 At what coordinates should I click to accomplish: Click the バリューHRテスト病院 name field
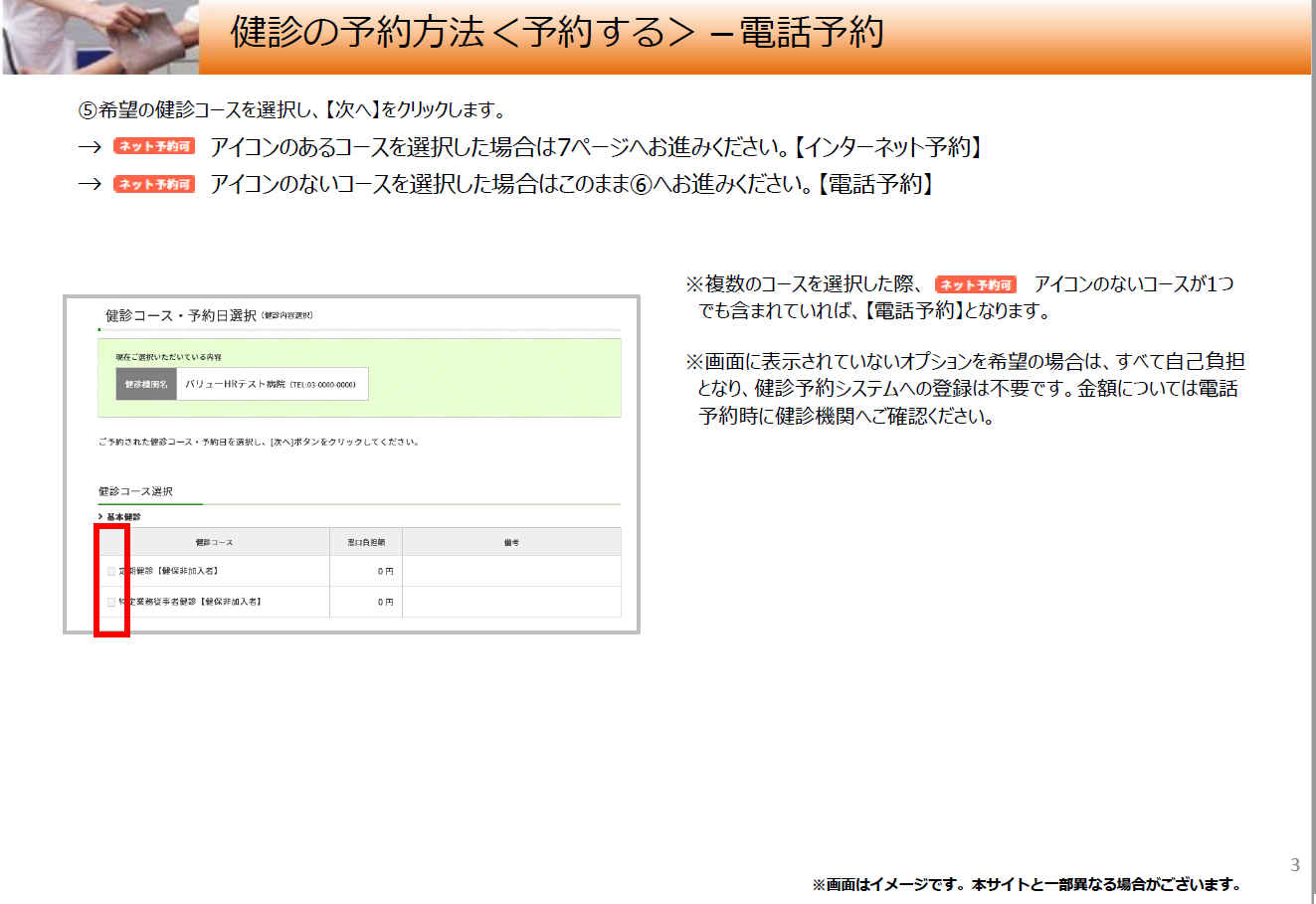(272, 384)
